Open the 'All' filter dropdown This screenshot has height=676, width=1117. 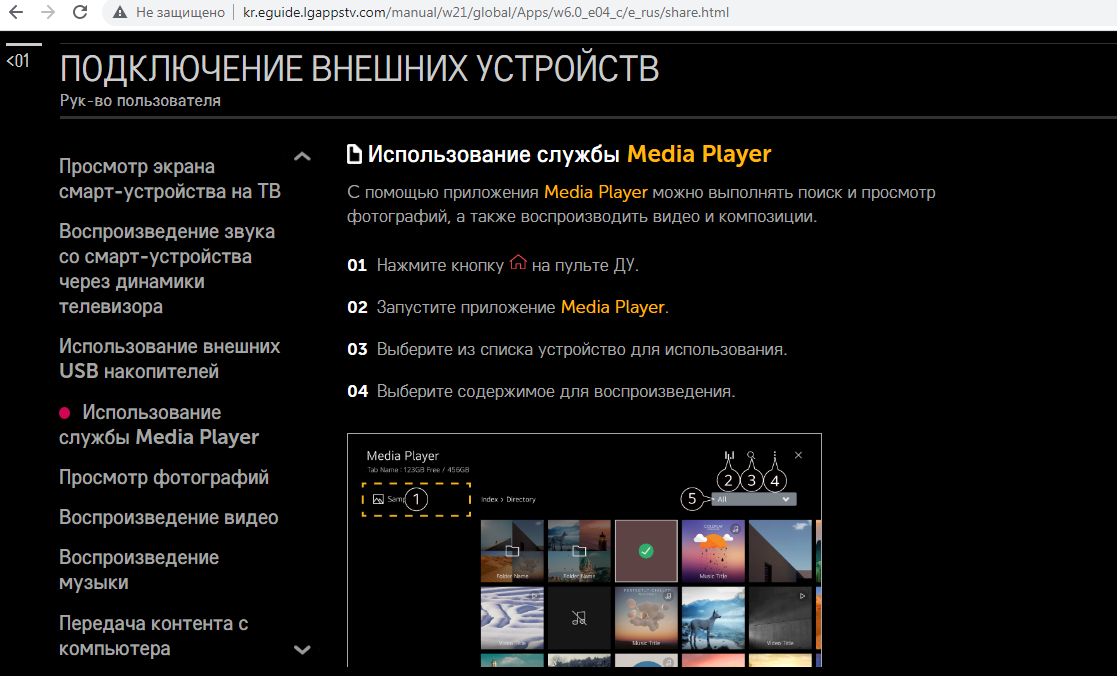(755, 498)
